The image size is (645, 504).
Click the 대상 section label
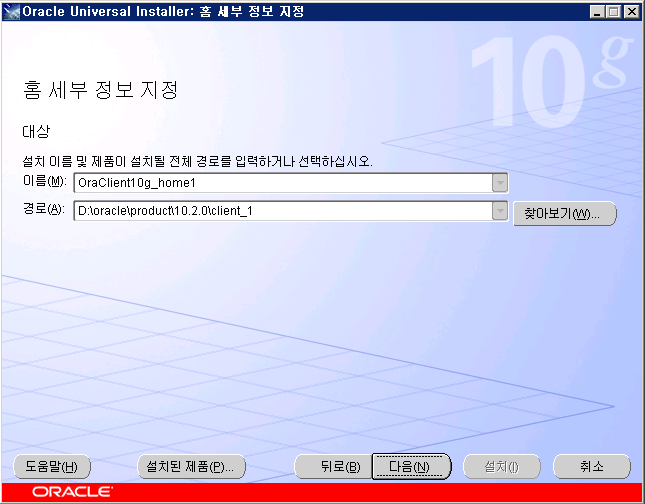pos(36,132)
